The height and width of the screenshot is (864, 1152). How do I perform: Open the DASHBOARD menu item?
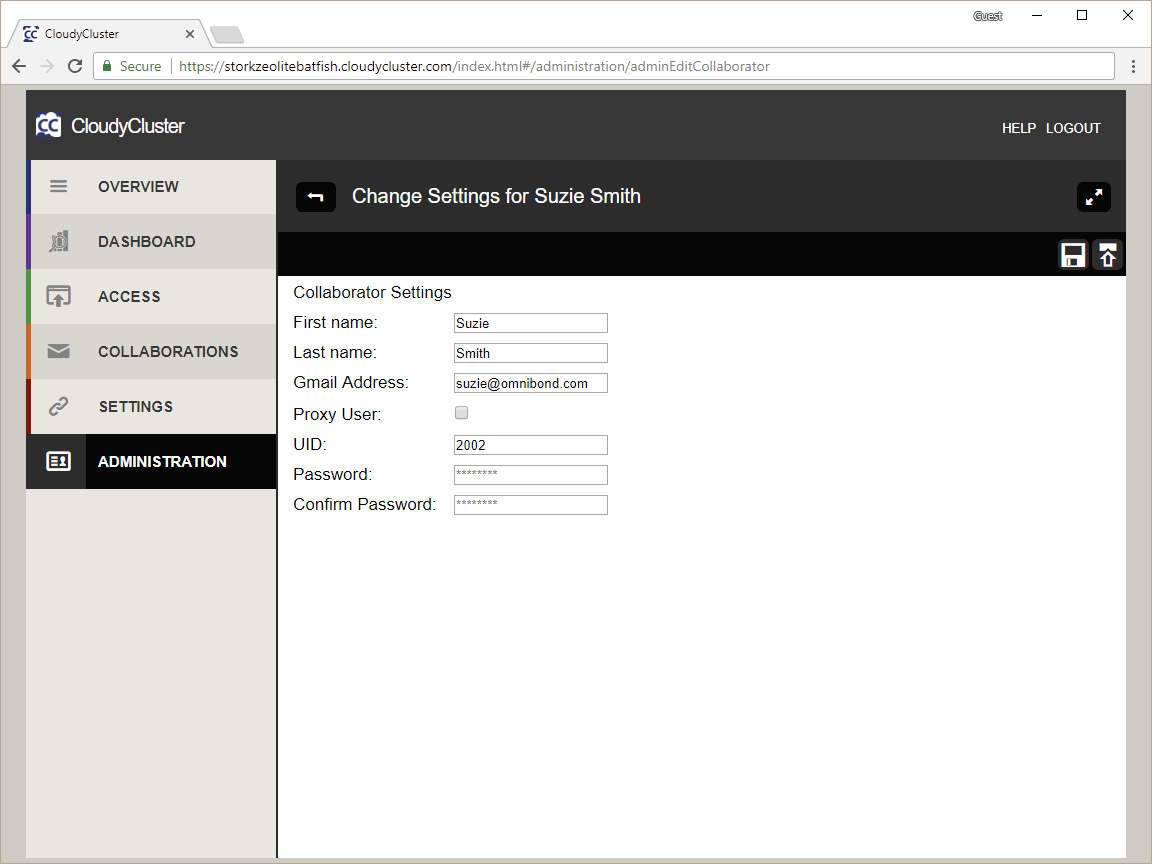[153, 242]
